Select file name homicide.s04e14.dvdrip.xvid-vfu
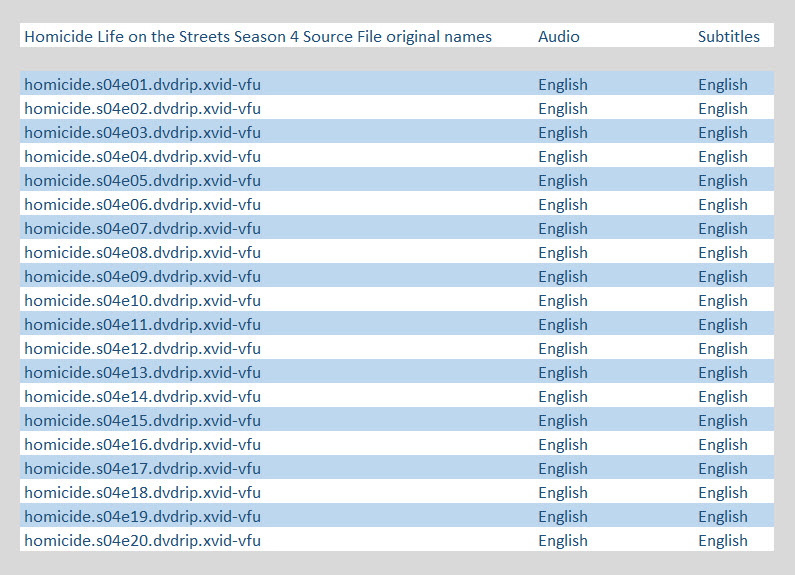The height and width of the screenshot is (575, 795). coord(142,396)
